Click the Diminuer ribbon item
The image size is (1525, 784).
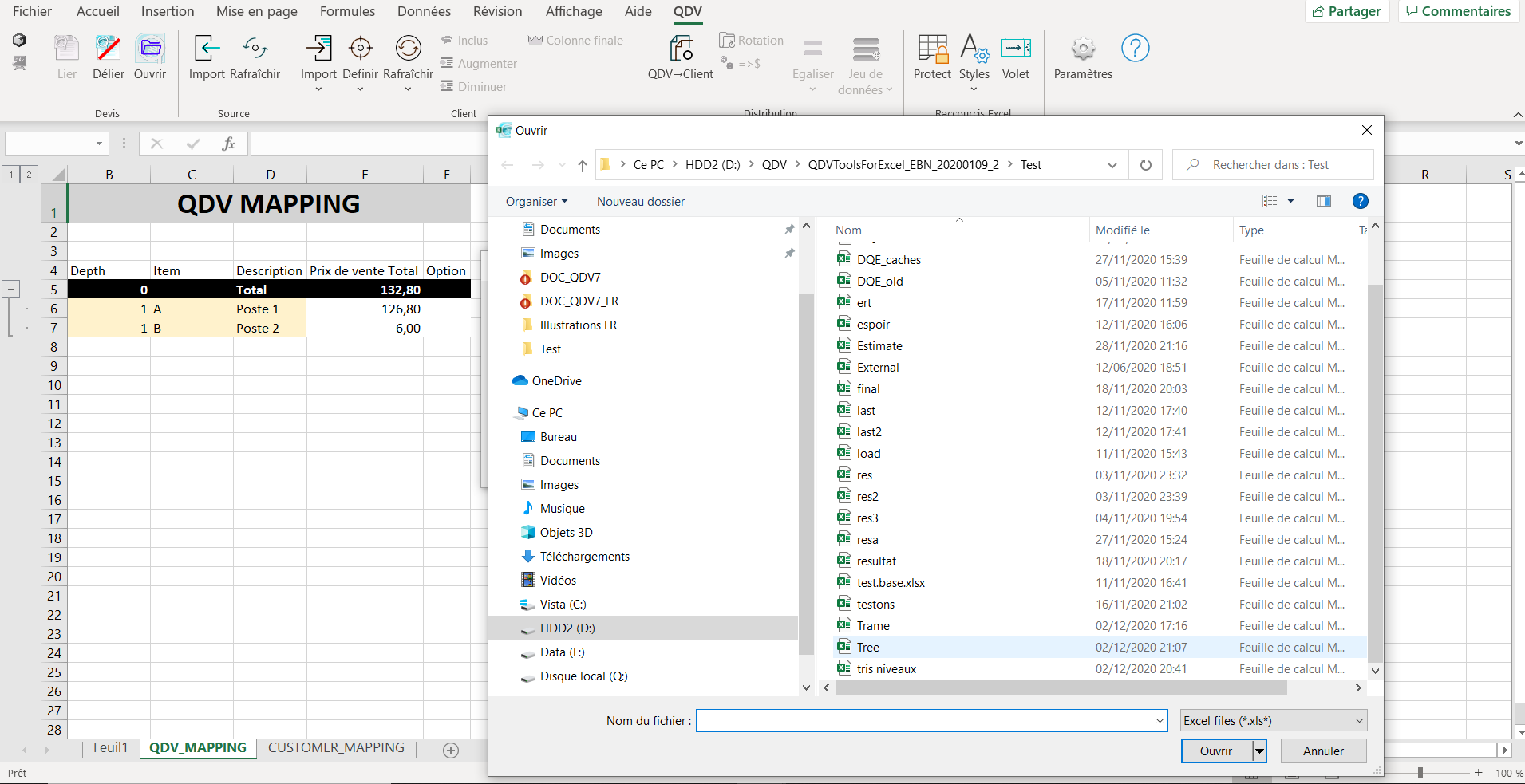474,87
